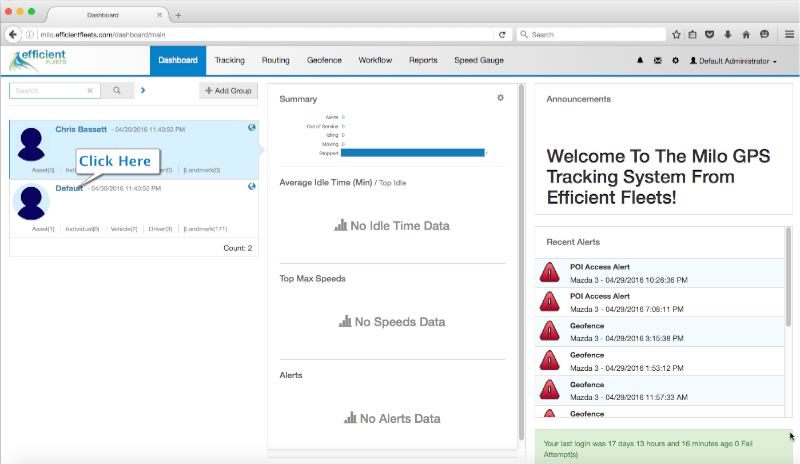Screen dimensions: 800x464
Task: Click globe icon on Default group row
Action: click(252, 186)
